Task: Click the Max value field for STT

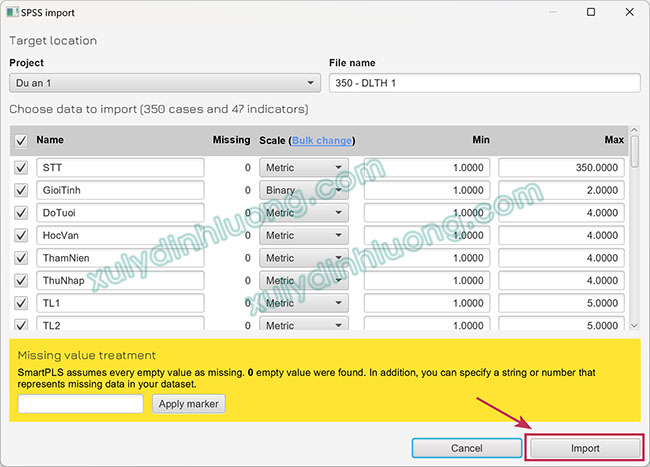Action: 565,167
